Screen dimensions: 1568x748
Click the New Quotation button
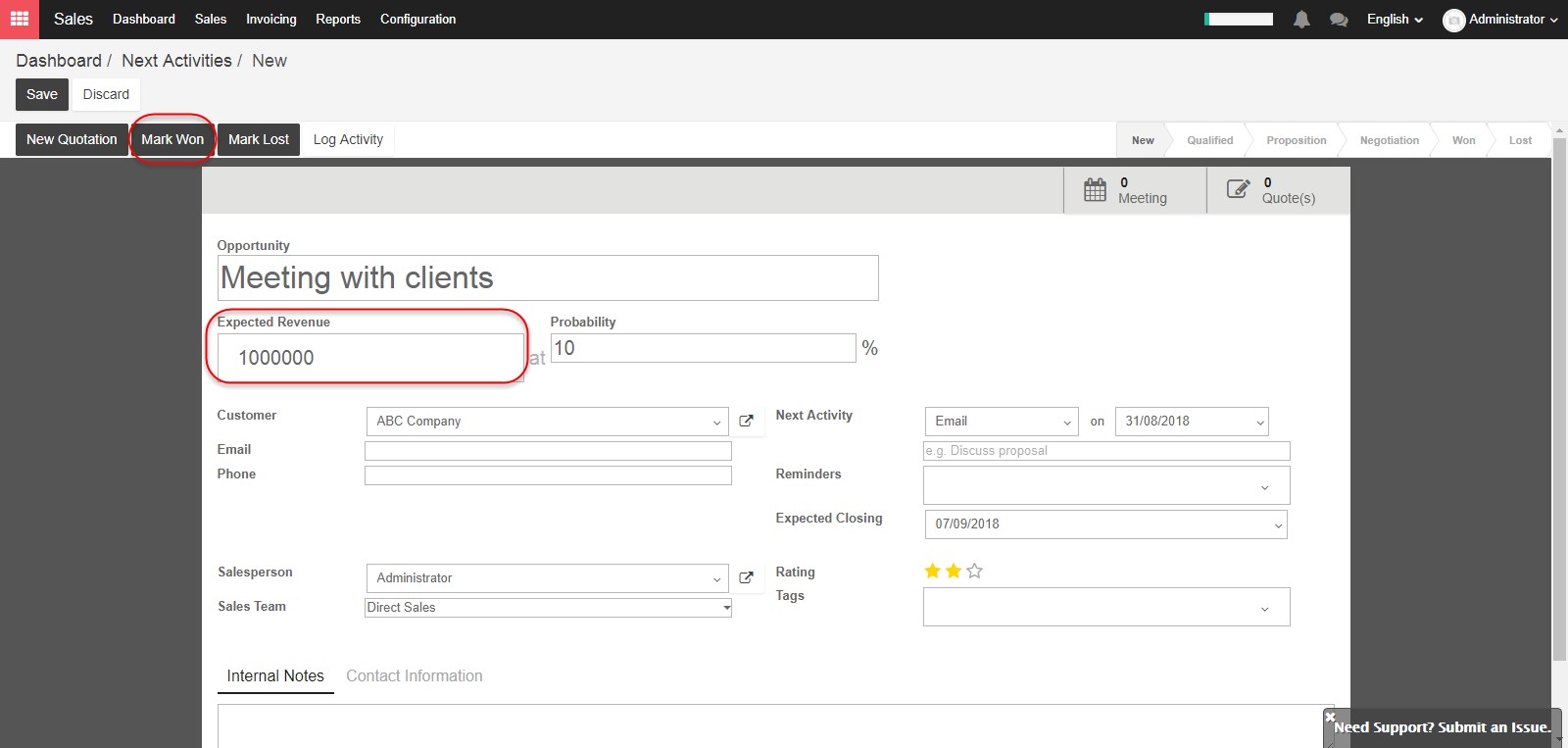click(x=72, y=139)
